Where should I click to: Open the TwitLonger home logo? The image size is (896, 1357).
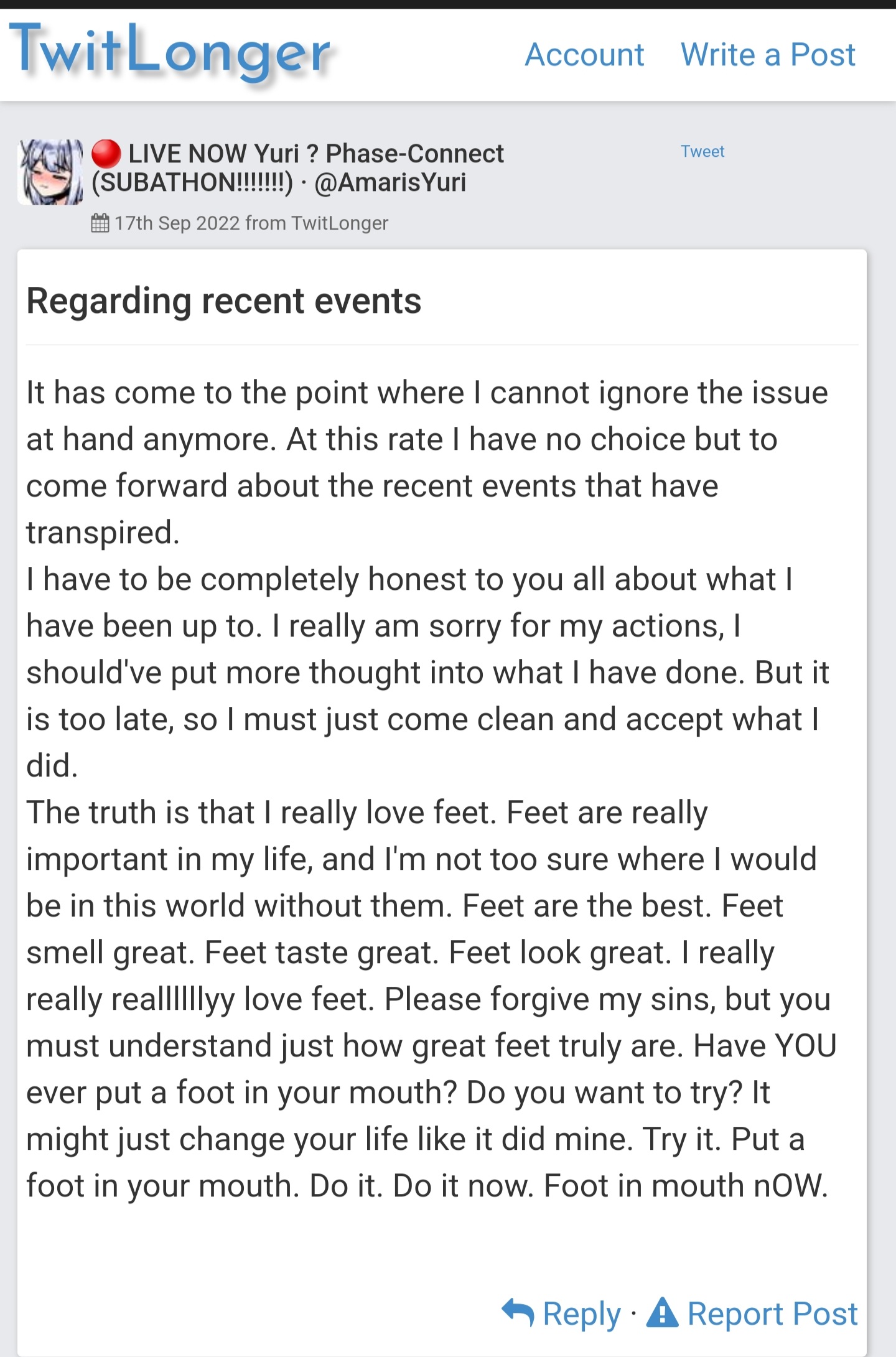[x=170, y=53]
